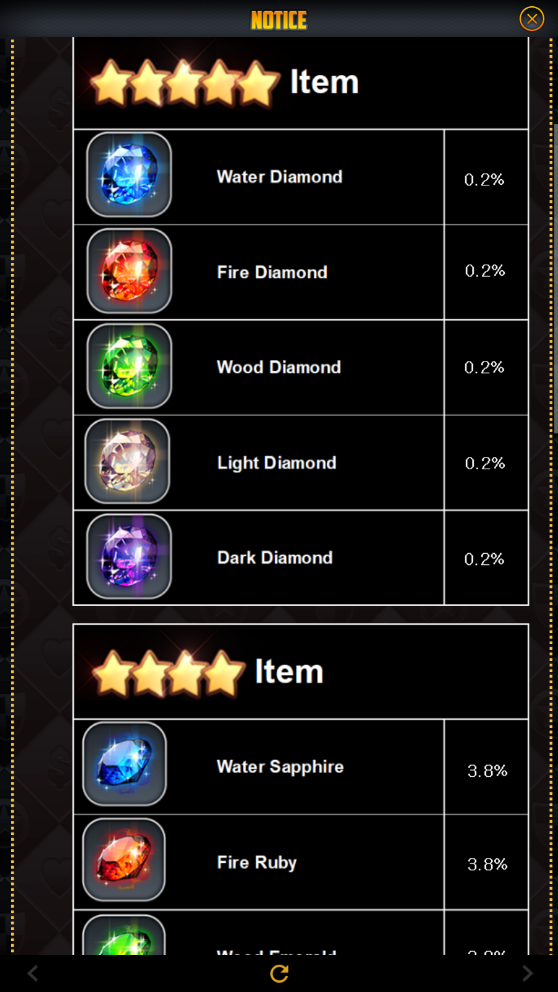Image resolution: width=558 pixels, height=992 pixels.
Task: Go back using the left arrow
Action: click(33, 973)
